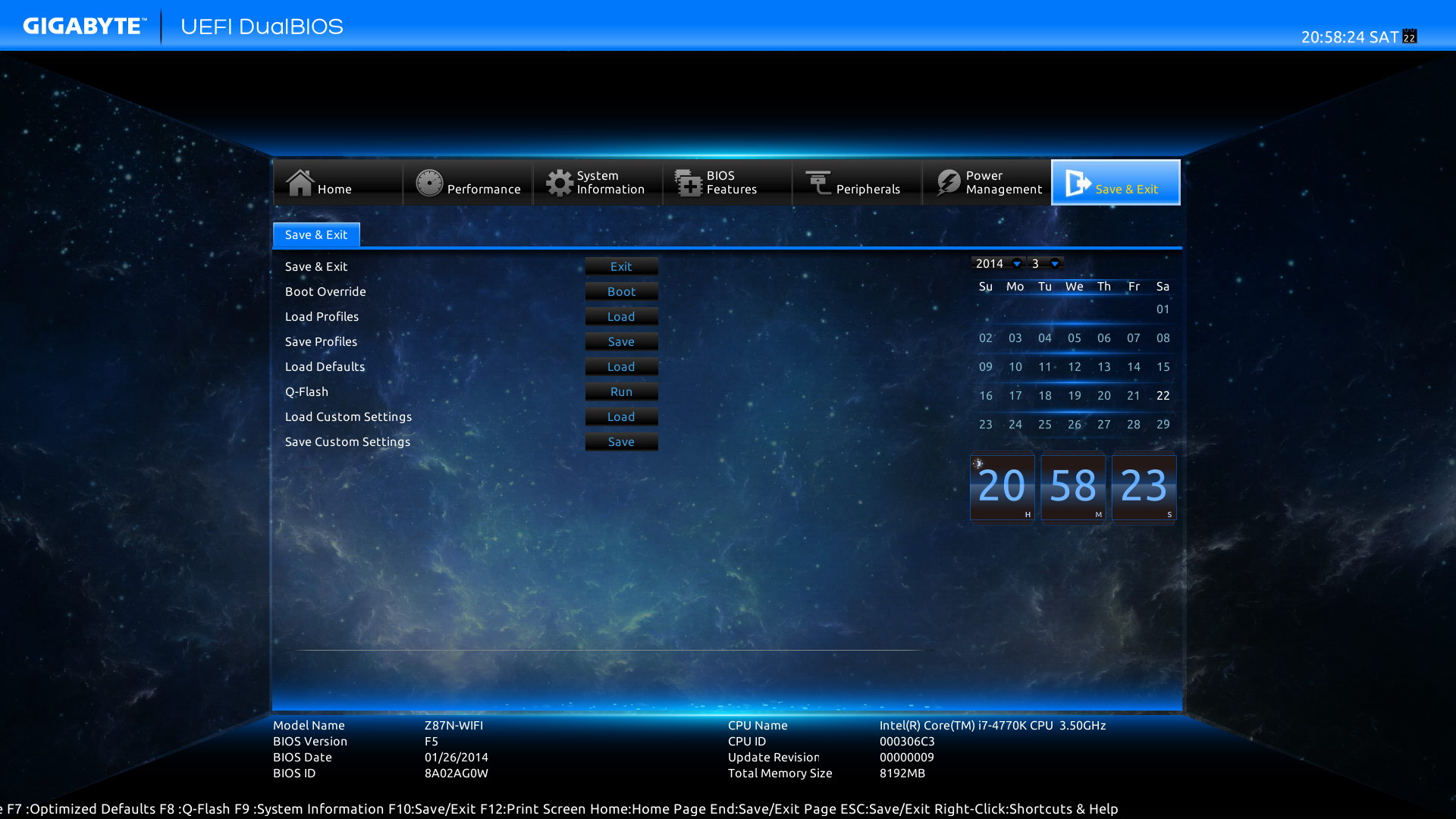Click the Z87N-WIFI model name value
1456x819 pixels.
[x=453, y=725]
